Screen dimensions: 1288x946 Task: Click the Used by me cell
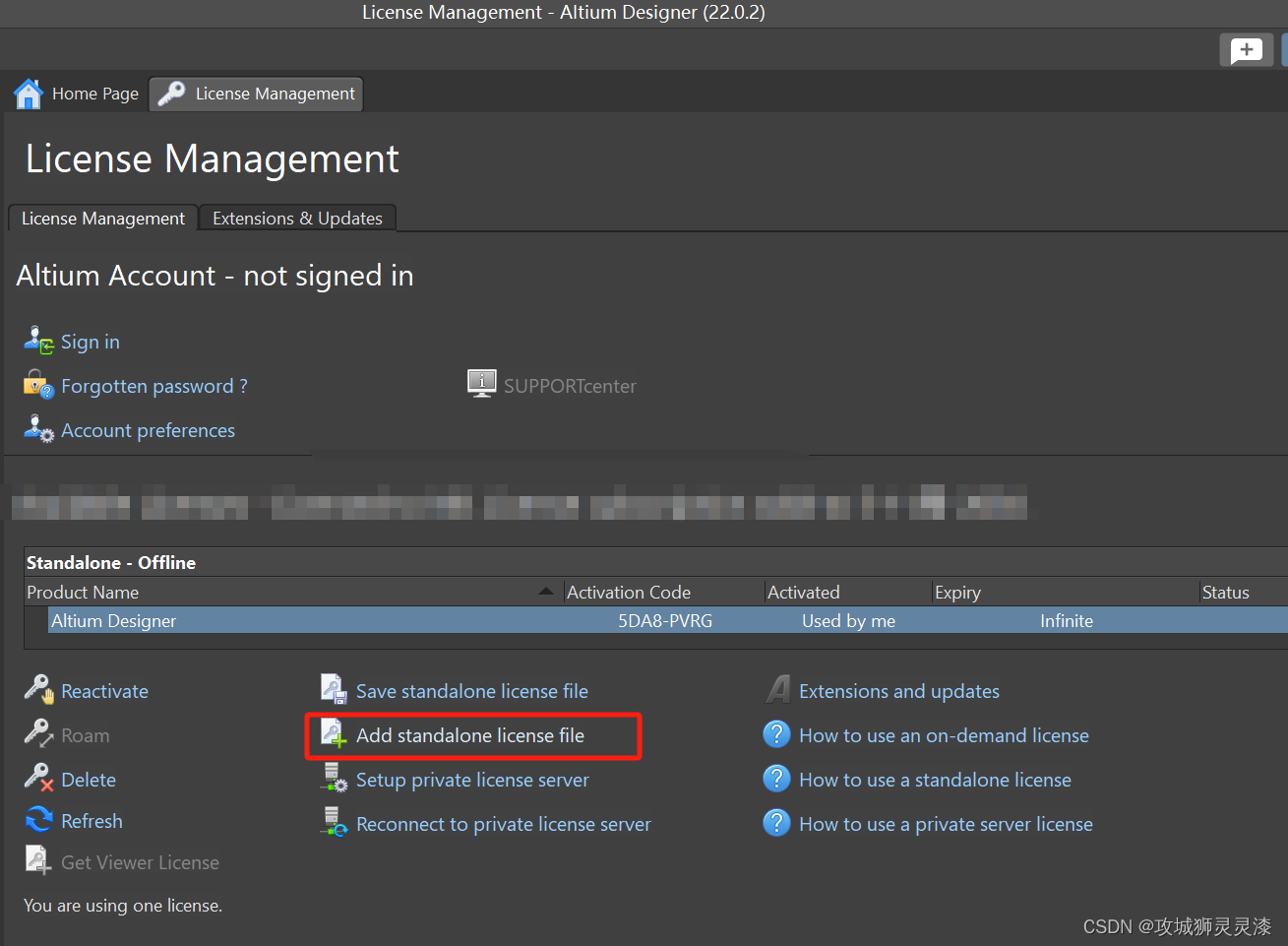pos(848,621)
